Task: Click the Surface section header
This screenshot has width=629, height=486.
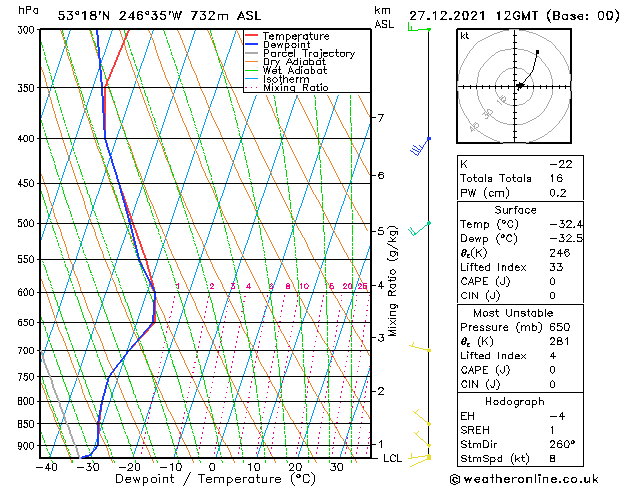Action: point(515,210)
